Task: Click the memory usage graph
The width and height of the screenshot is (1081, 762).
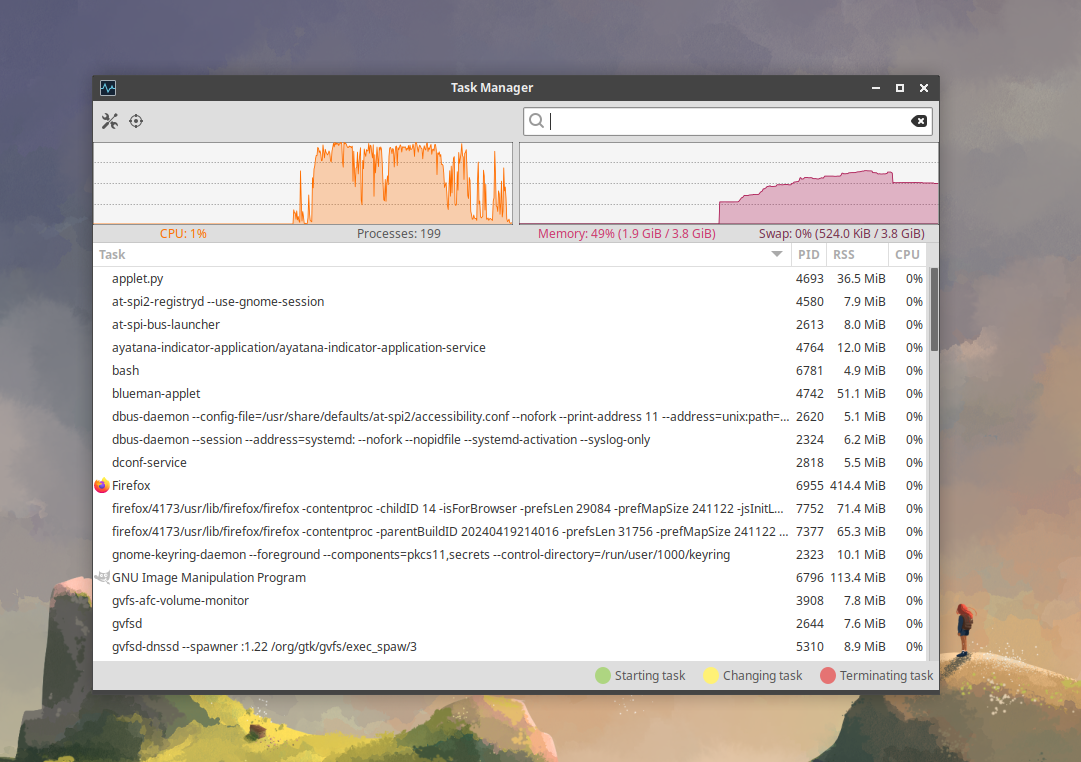Action: 729,183
